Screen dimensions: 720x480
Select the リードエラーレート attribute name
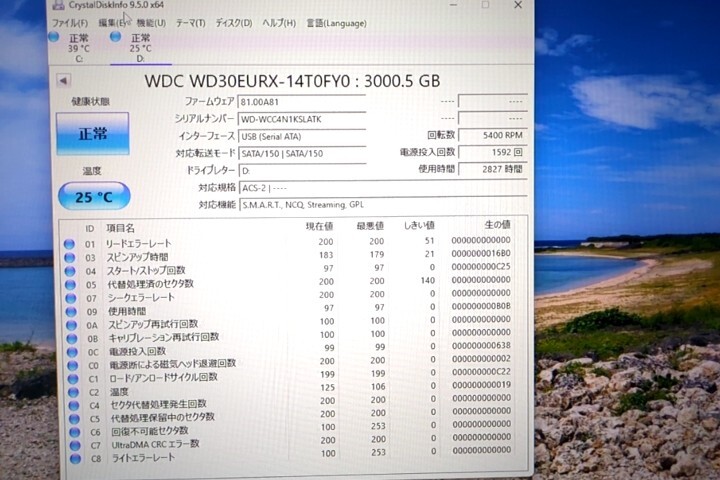click(138, 243)
